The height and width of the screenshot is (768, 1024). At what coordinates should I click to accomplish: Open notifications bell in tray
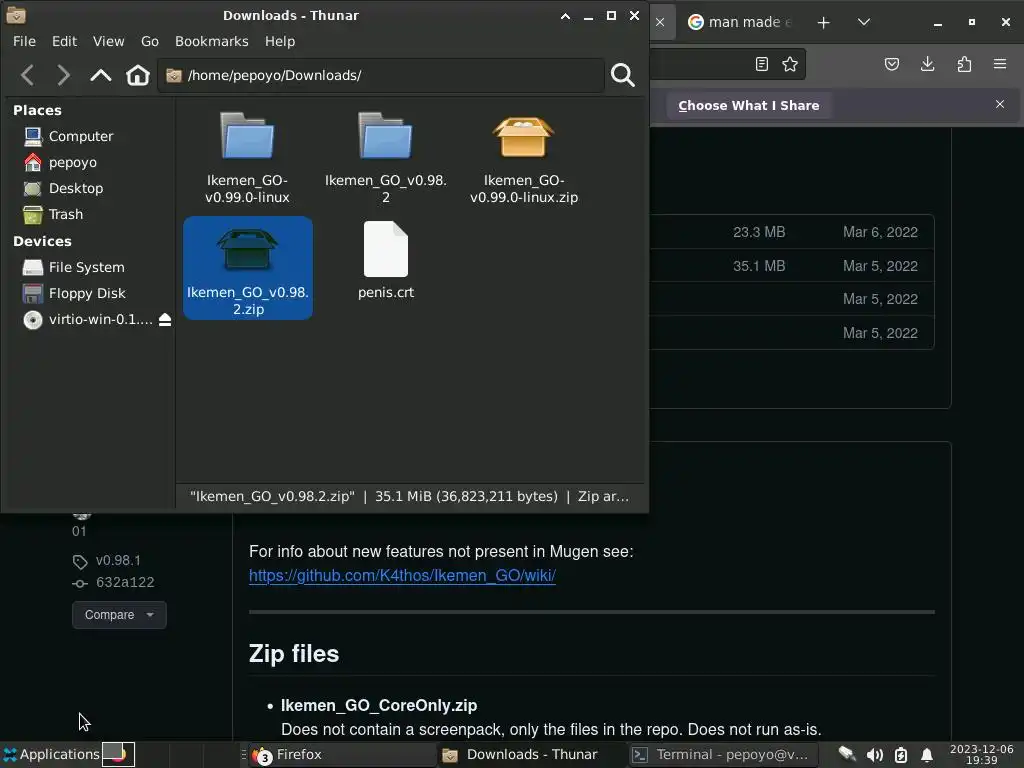coord(927,755)
